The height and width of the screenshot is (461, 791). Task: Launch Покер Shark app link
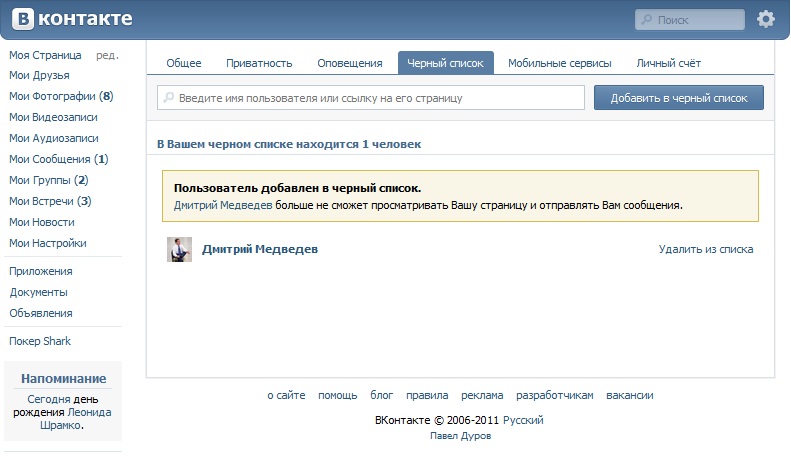[40, 341]
